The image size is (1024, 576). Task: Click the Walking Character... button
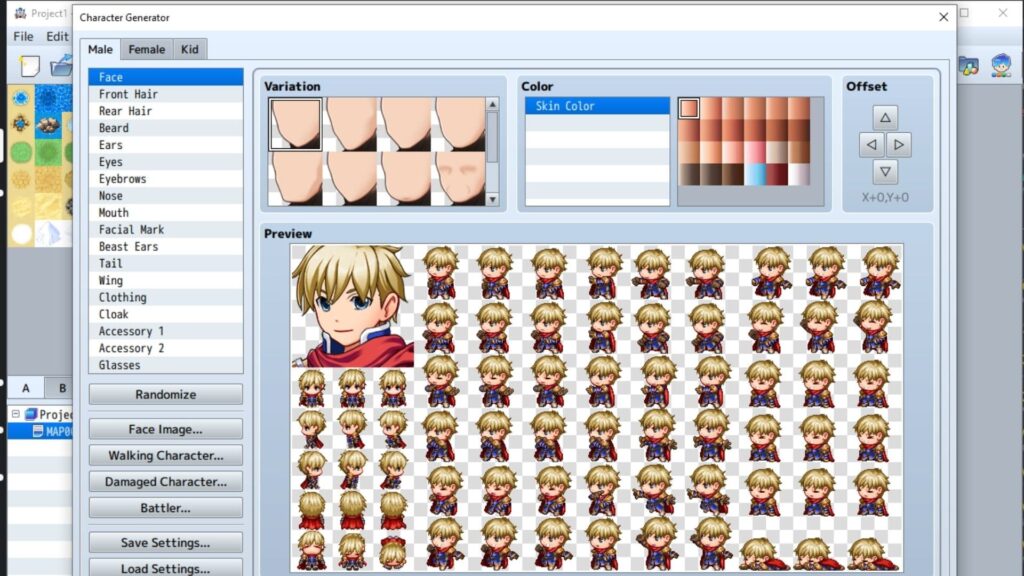(x=166, y=455)
